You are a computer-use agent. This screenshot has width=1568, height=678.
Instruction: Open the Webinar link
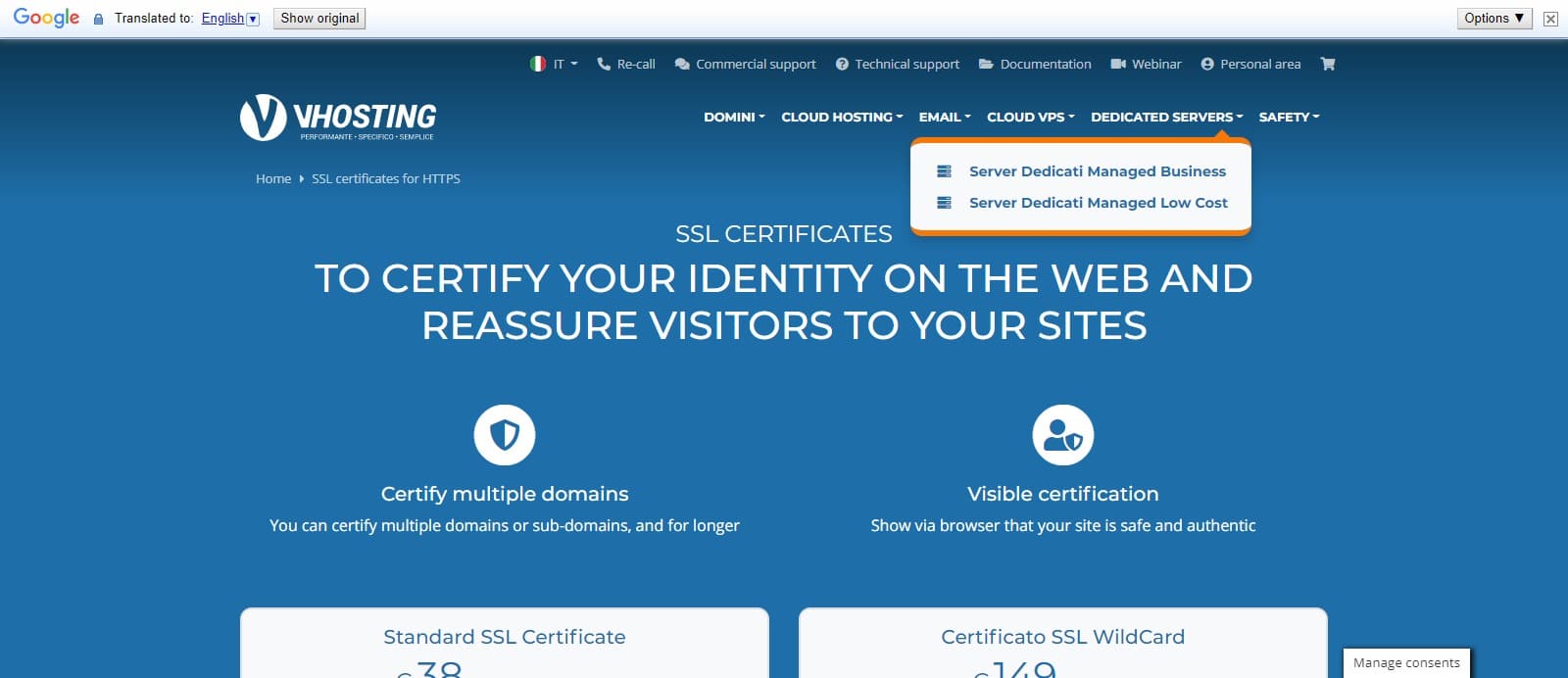click(1156, 64)
